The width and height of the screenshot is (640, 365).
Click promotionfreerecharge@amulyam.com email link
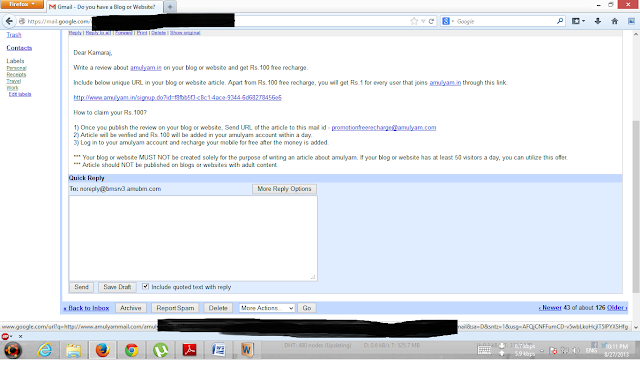pos(384,127)
